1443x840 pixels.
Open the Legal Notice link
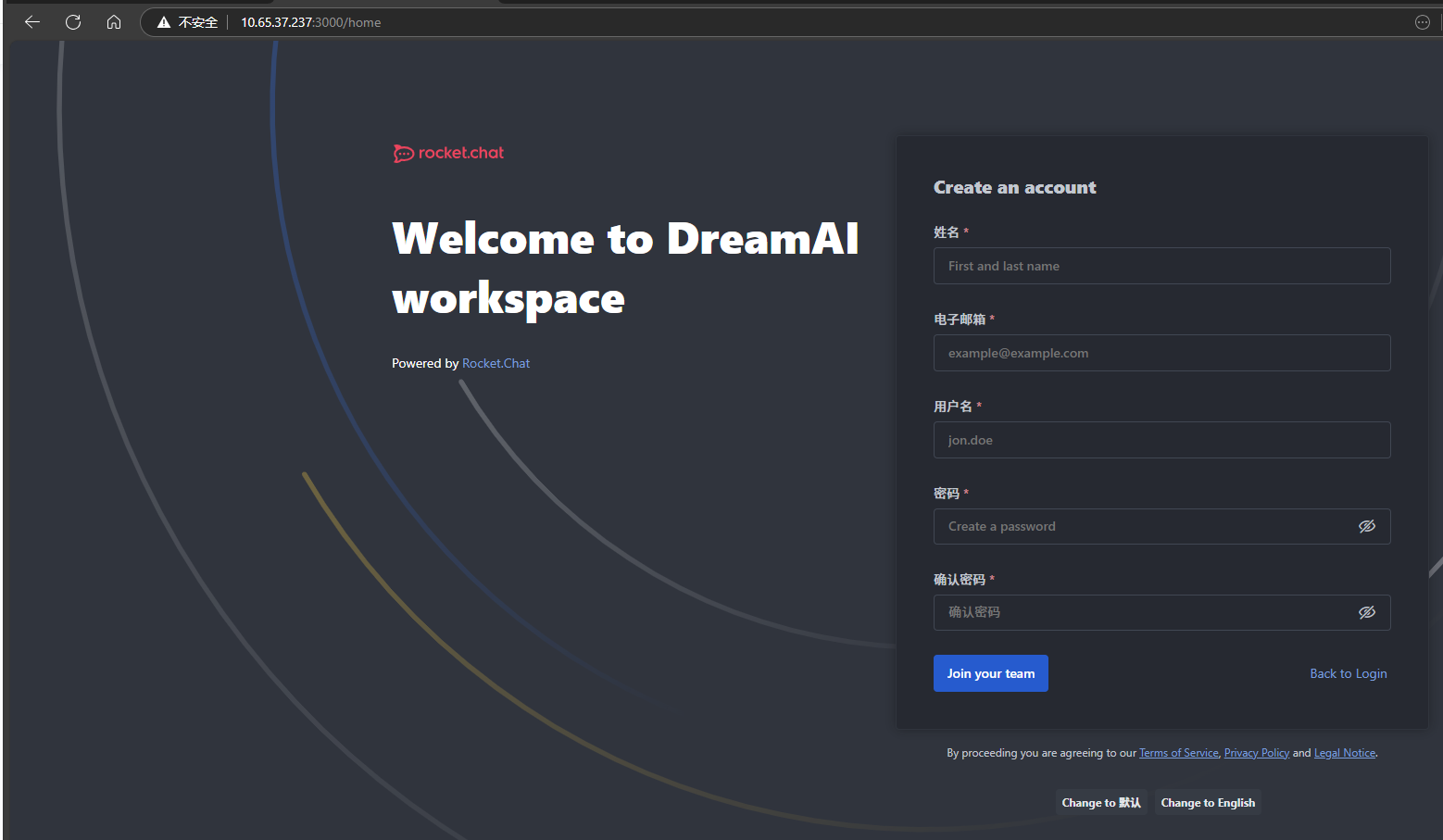coord(1345,753)
